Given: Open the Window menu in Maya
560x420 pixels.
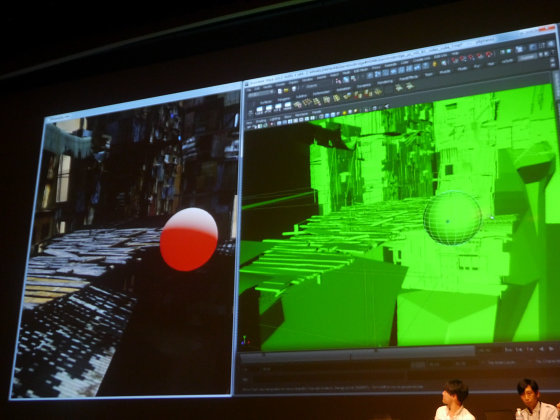Looking at the screenshot, I should click(x=308, y=80).
